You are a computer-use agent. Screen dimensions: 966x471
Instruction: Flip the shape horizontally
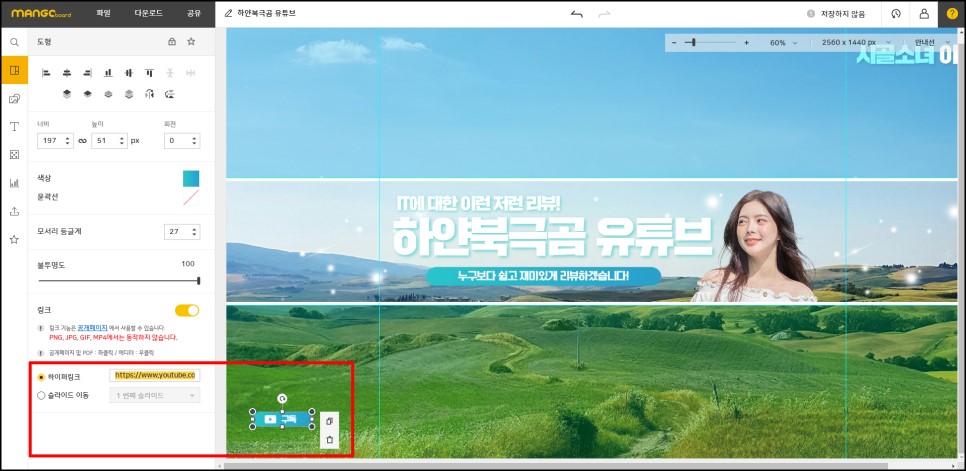tap(149, 94)
